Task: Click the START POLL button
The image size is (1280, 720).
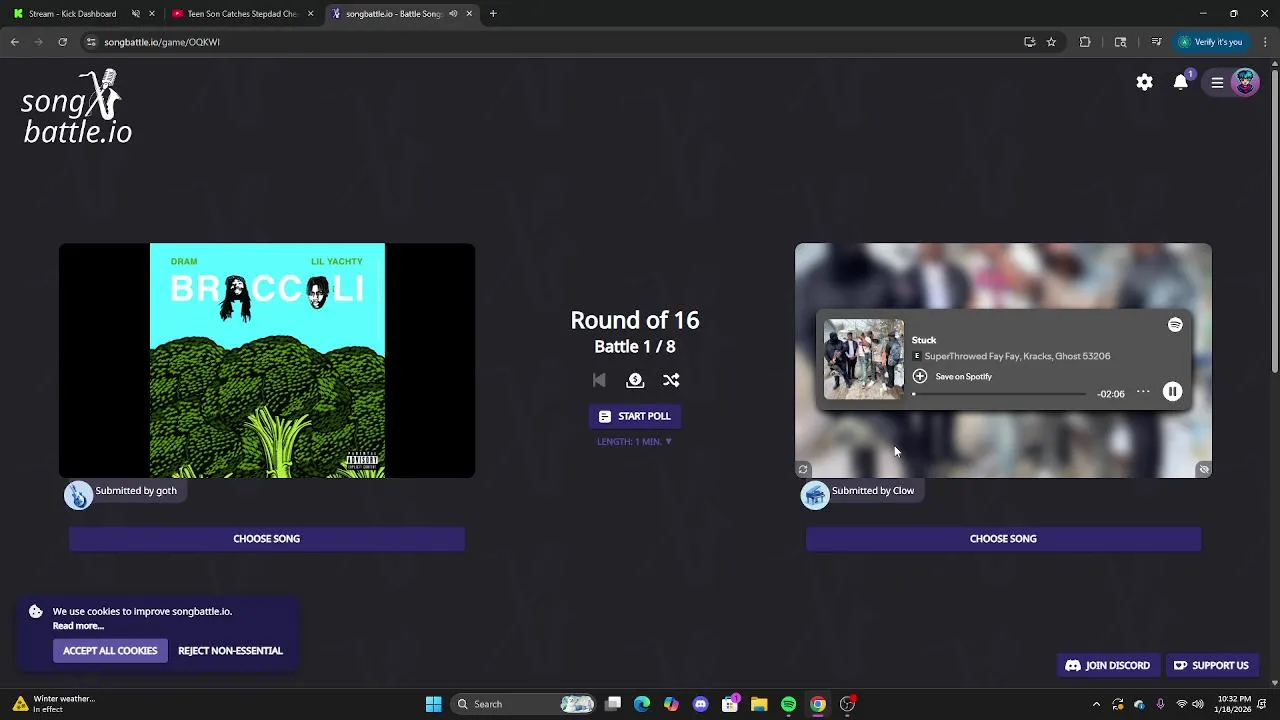Action: coord(635,416)
